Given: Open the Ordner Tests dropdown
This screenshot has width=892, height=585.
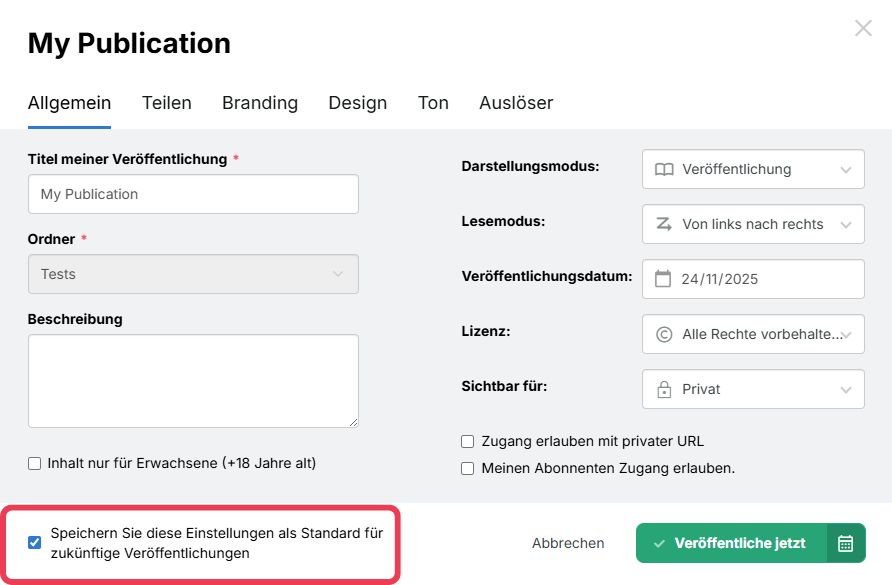Looking at the screenshot, I should coord(193,274).
